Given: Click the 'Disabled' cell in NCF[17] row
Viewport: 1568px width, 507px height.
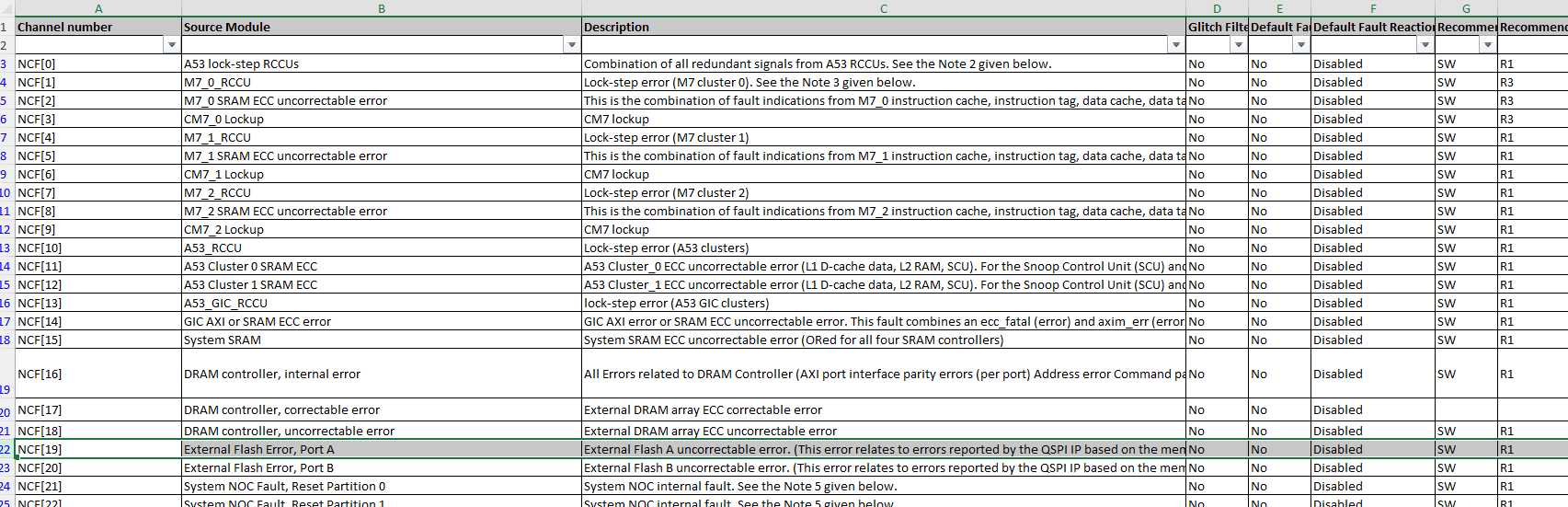Looking at the screenshot, I should pyautogui.click(x=1373, y=409).
